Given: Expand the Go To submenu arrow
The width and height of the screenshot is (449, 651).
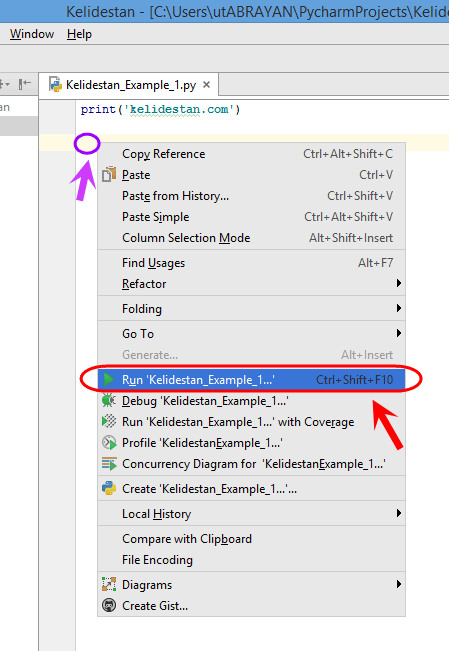Looking at the screenshot, I should 398,333.
